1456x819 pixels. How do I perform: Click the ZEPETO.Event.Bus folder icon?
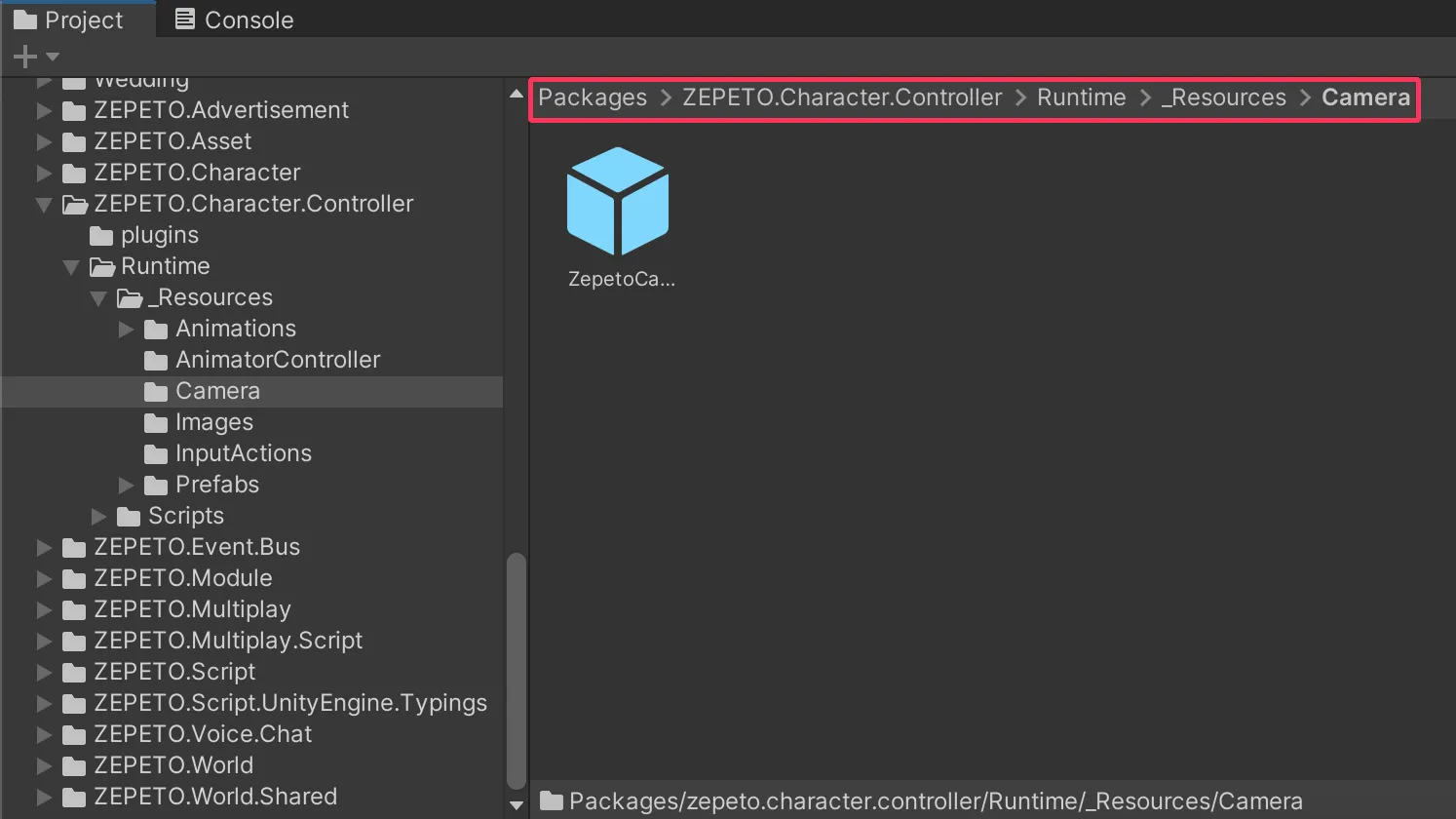pyautogui.click(x=74, y=548)
